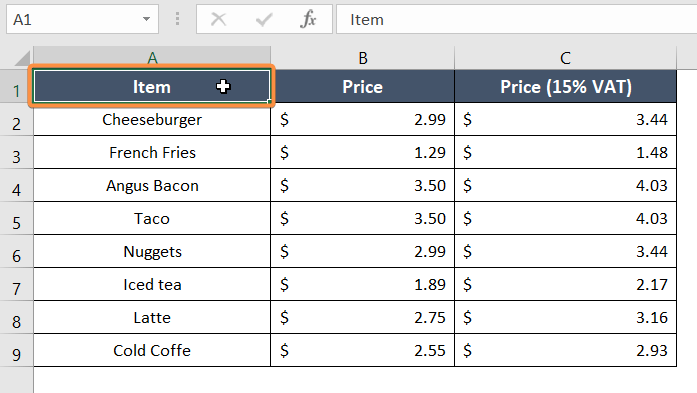
Task: Click the Price (15% VAT) header cell
Action: [x=565, y=86]
